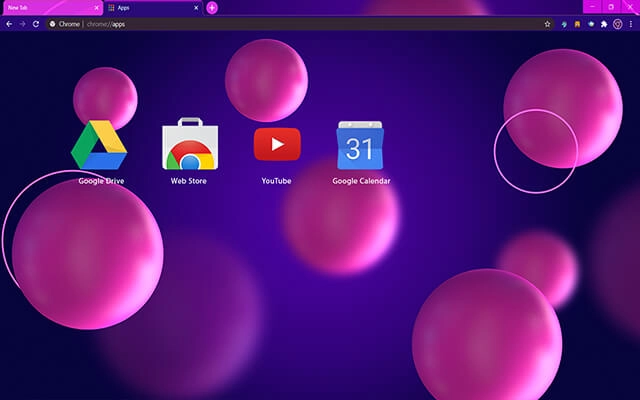Switch to the New Tab tab
640x400 pixels.
[x=51, y=8]
